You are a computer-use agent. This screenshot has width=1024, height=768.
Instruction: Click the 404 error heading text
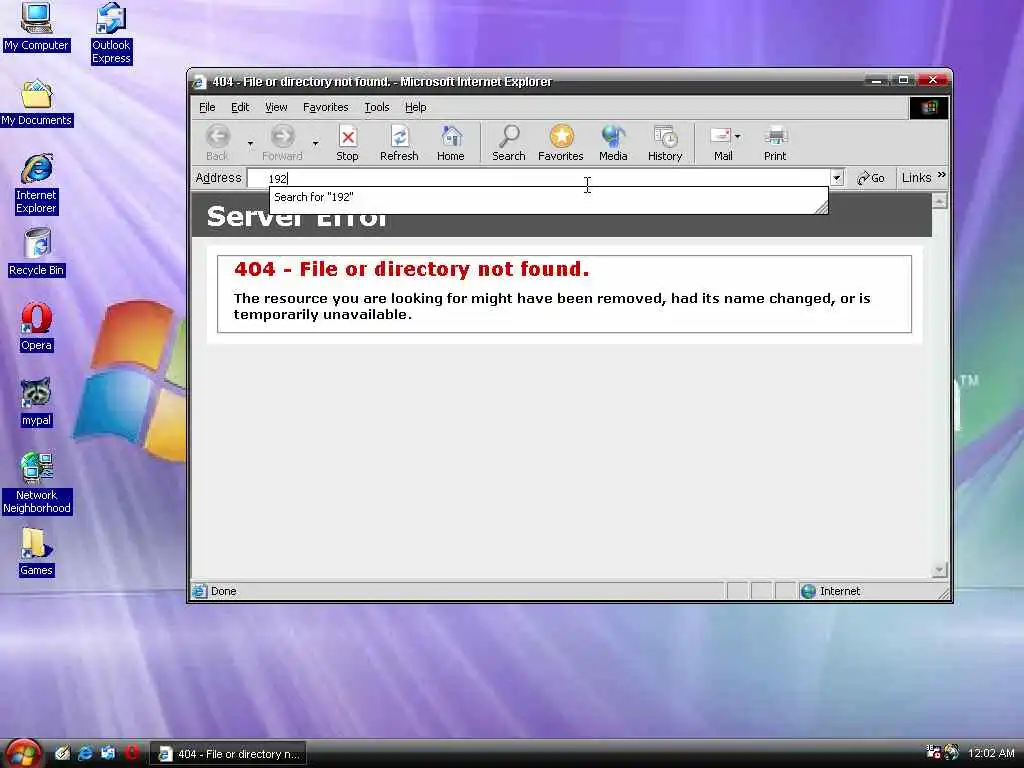click(x=411, y=268)
